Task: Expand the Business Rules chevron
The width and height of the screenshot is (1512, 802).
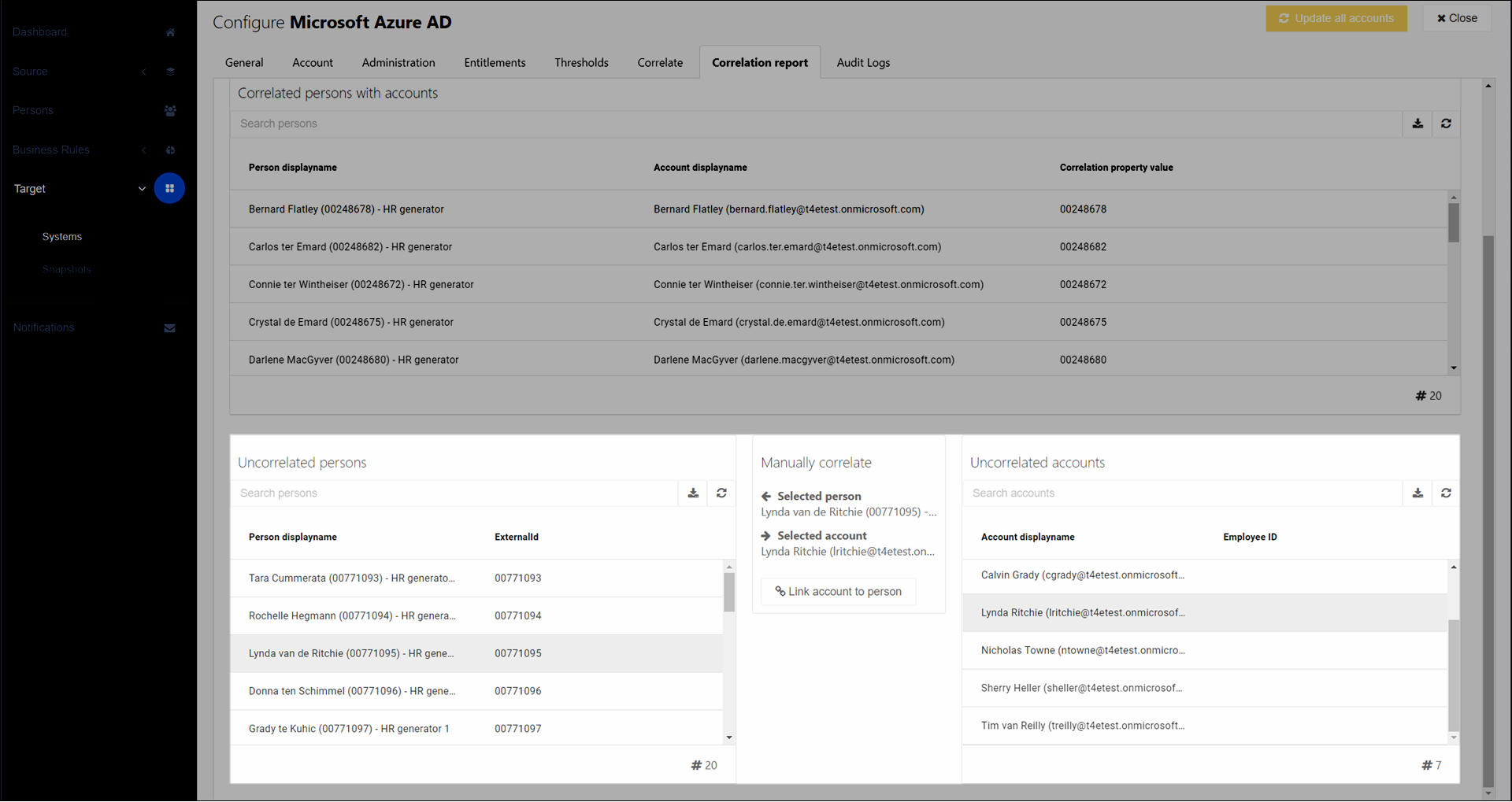Action: pos(144,150)
